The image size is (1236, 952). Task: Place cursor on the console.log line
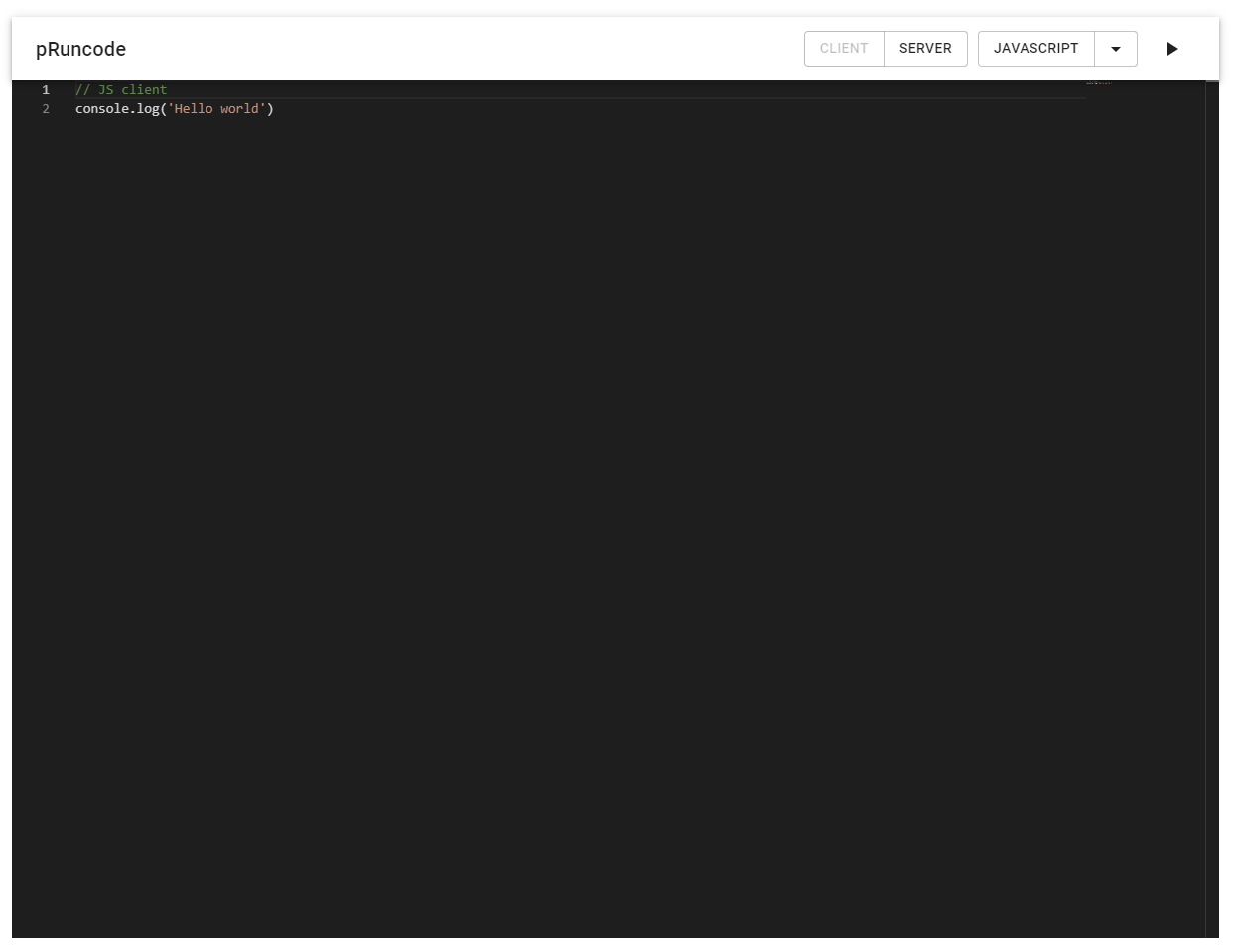175,109
